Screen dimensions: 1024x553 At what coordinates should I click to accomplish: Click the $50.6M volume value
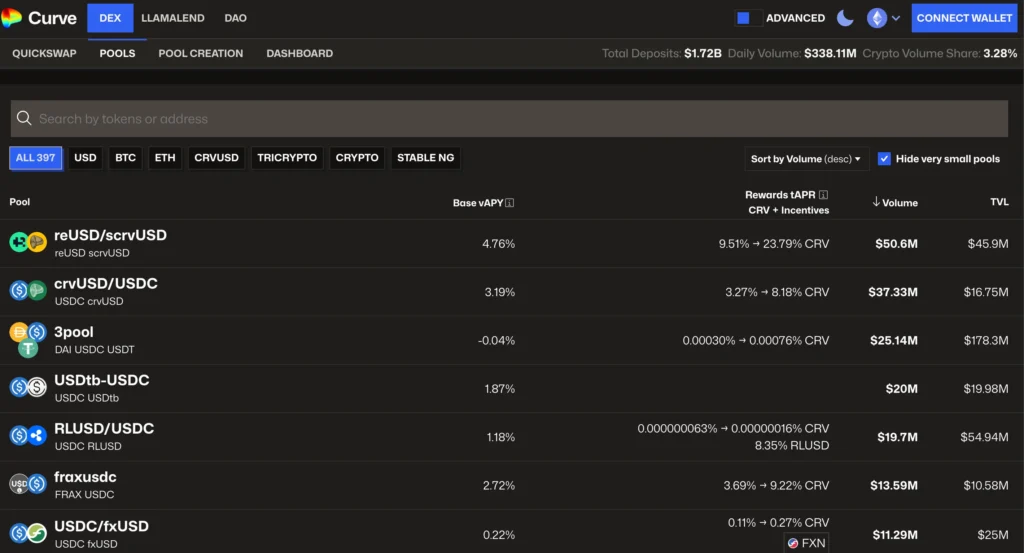point(896,244)
